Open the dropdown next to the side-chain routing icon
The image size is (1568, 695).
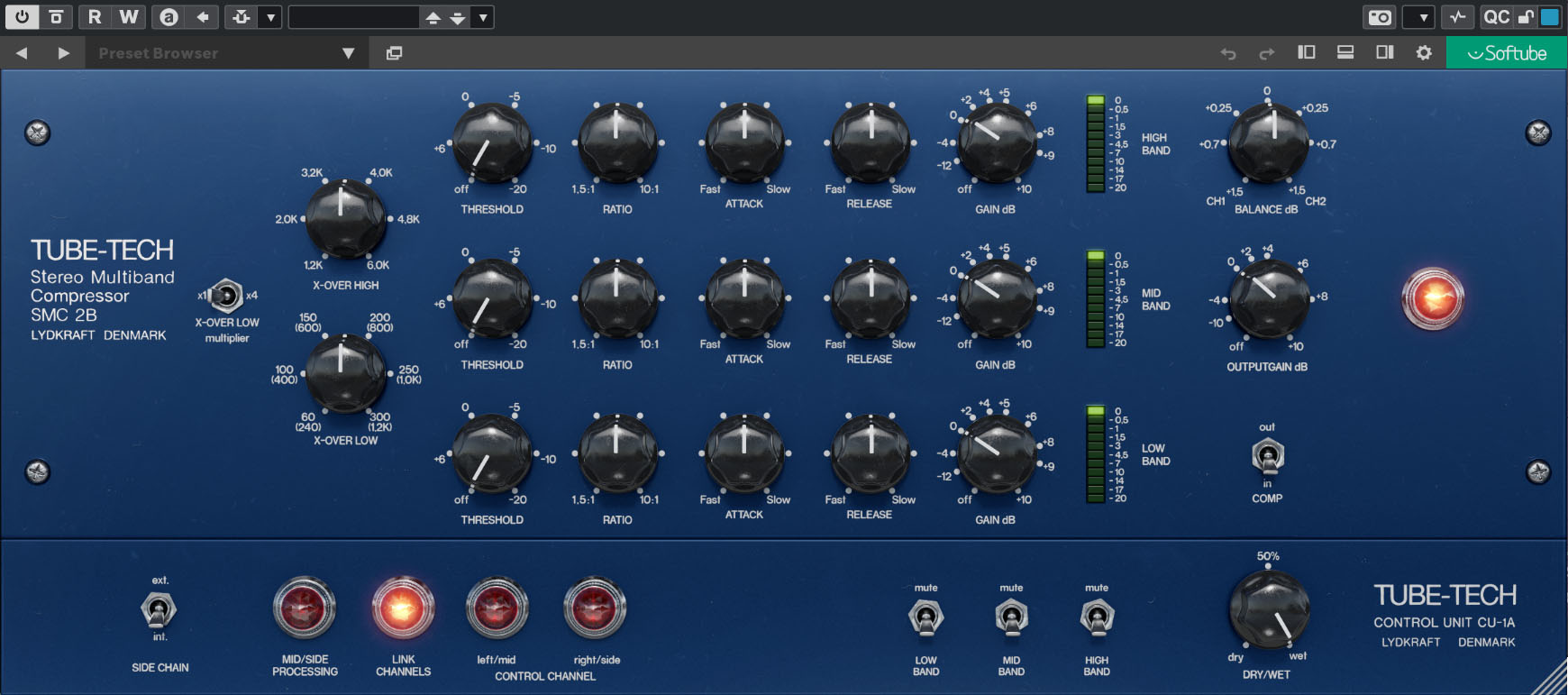tap(270, 16)
